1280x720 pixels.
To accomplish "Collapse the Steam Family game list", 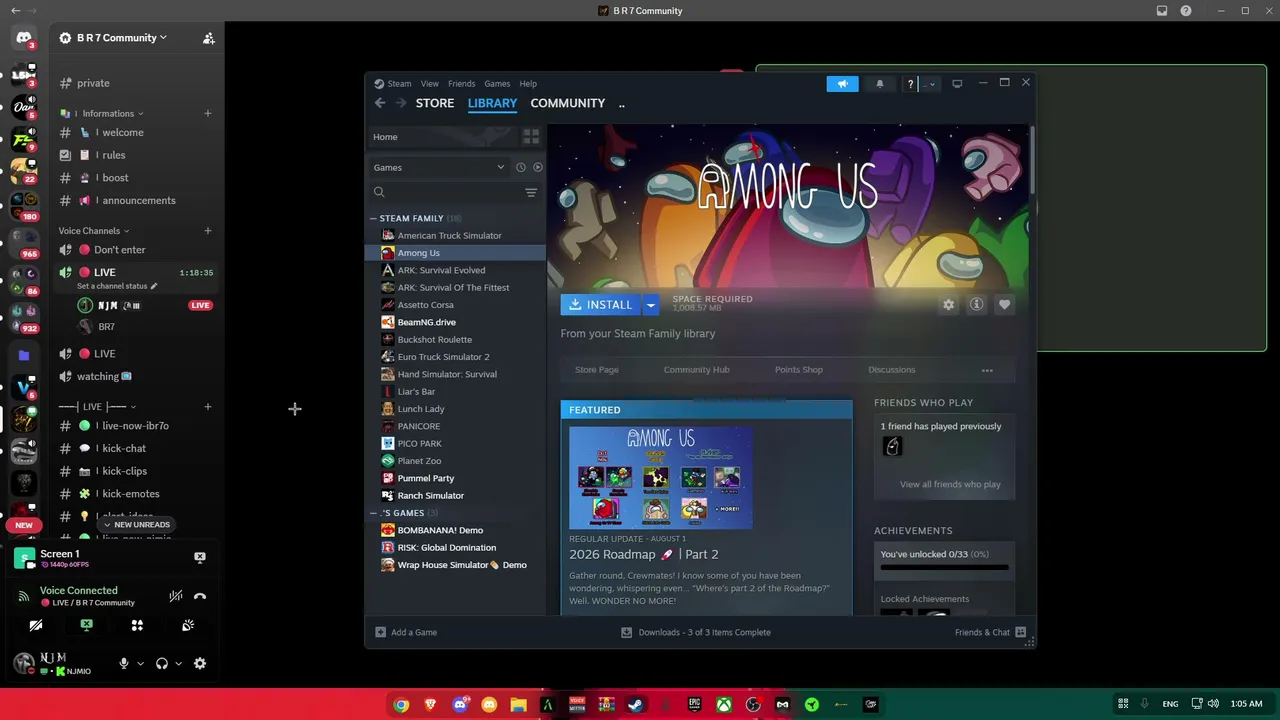I will click(x=373, y=218).
